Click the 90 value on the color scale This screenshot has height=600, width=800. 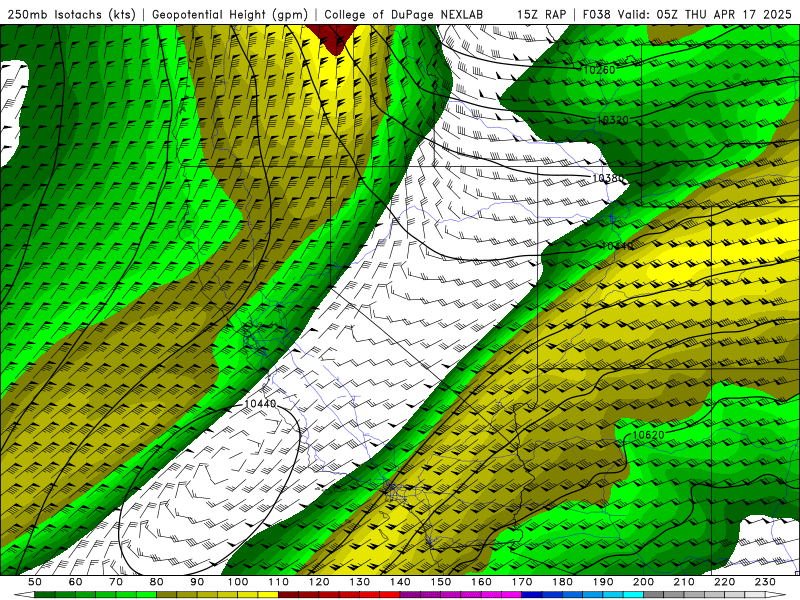(197, 582)
